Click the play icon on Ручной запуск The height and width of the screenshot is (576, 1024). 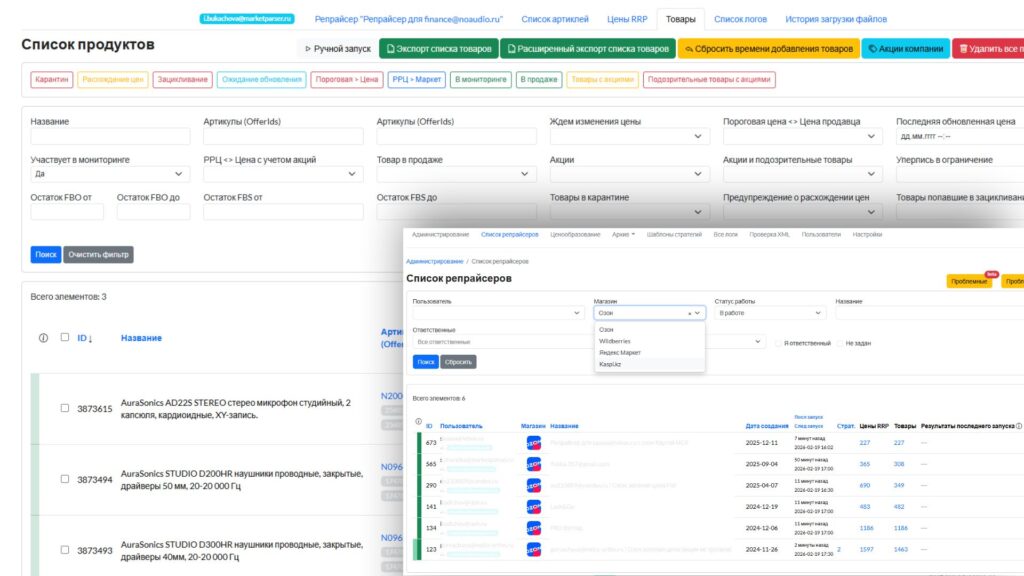308,48
